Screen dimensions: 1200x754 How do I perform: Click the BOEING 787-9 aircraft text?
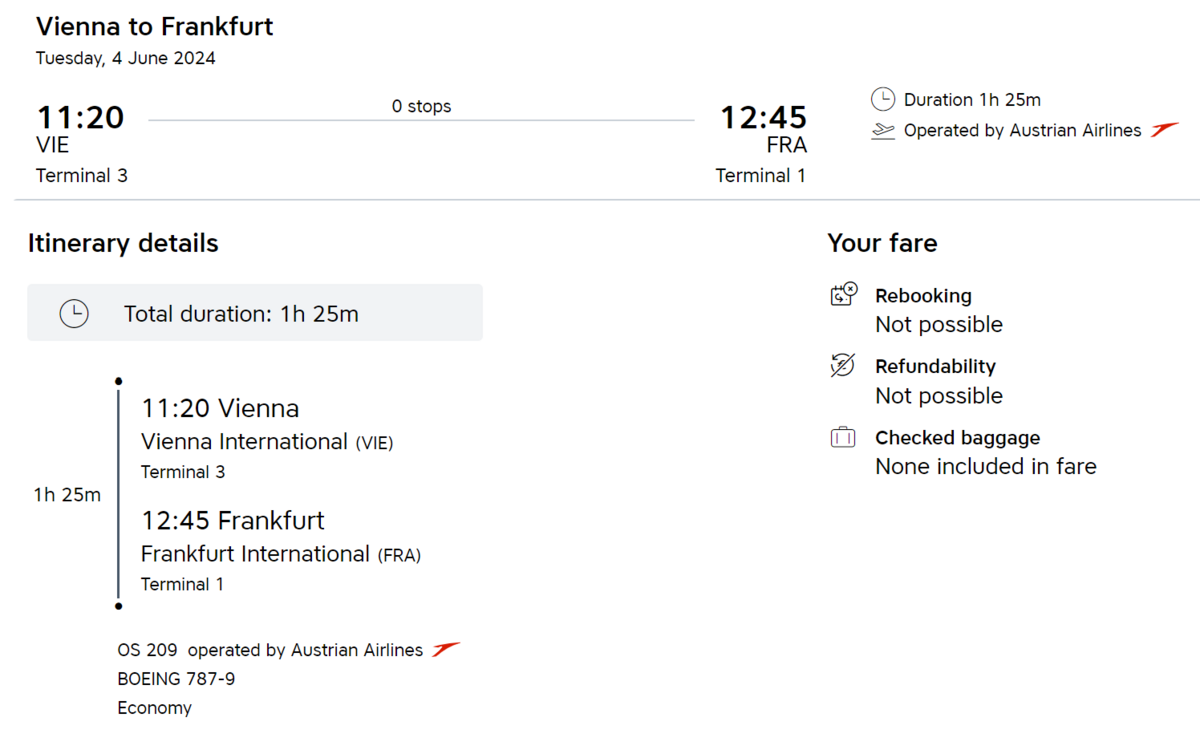point(176,679)
